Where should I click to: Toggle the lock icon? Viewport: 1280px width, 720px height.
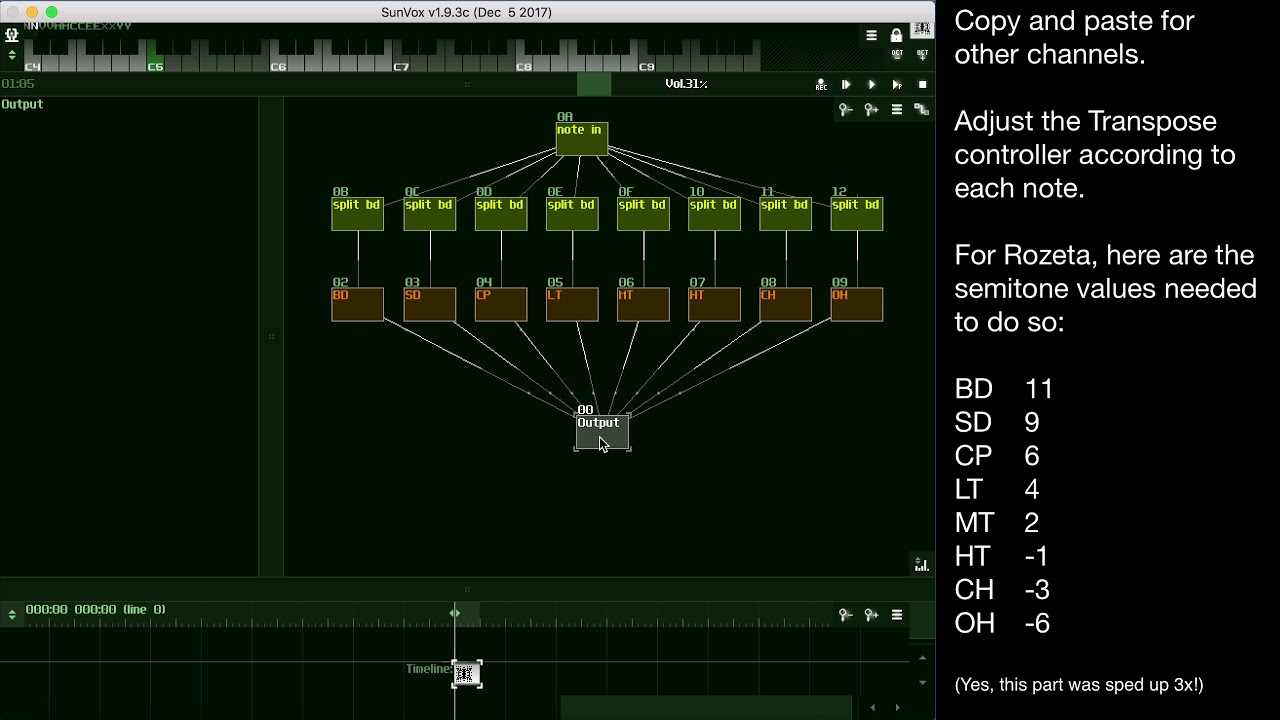coord(896,35)
